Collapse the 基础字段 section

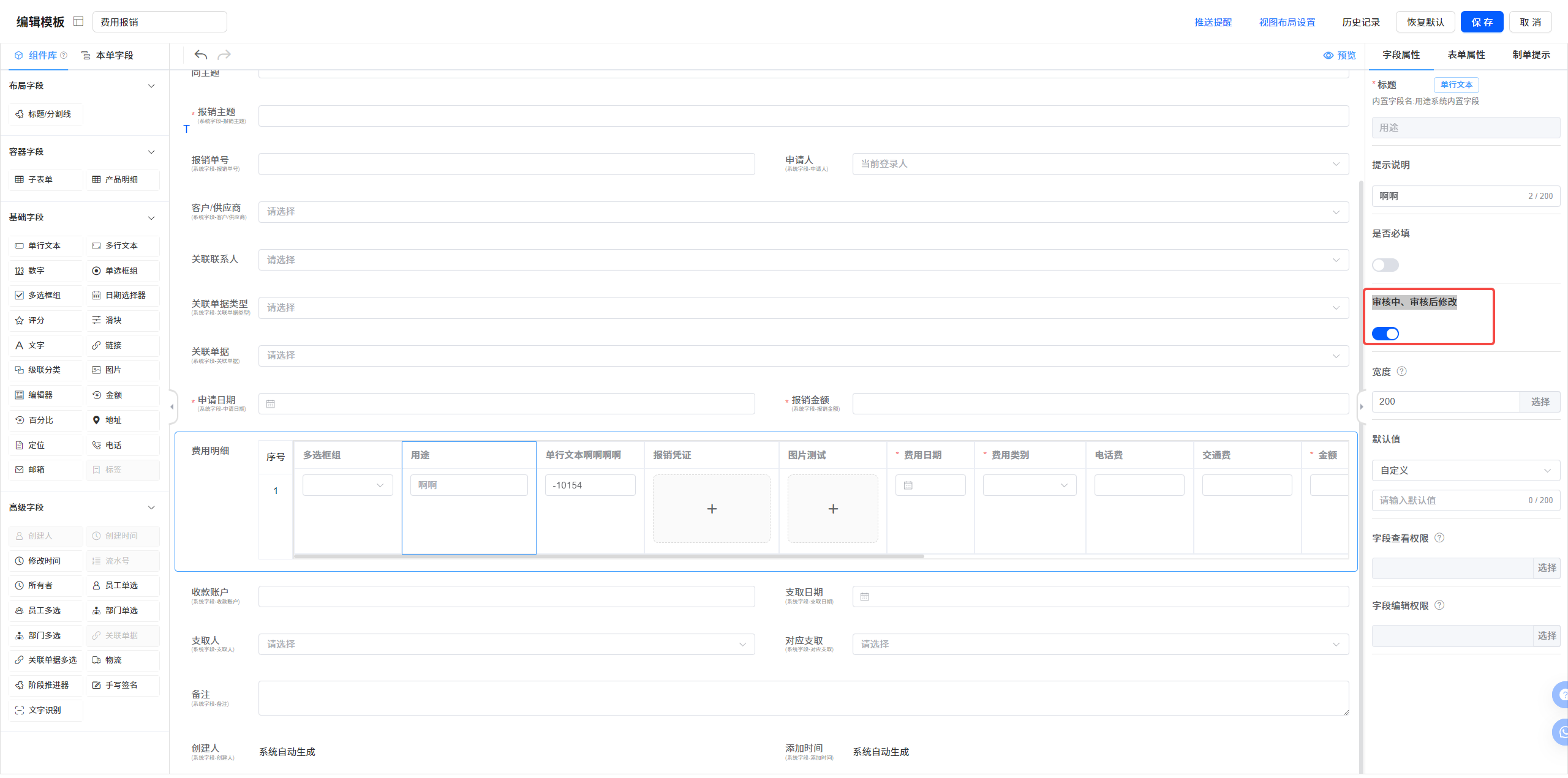(x=151, y=217)
